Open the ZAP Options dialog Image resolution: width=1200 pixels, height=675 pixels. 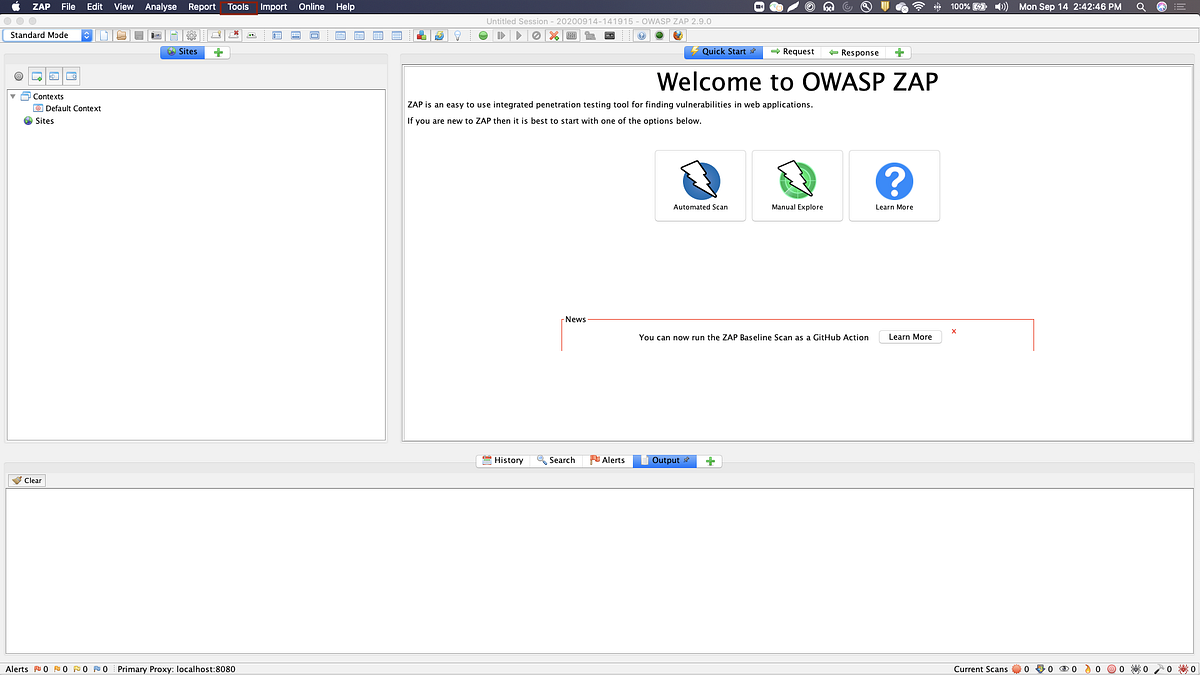coord(190,34)
